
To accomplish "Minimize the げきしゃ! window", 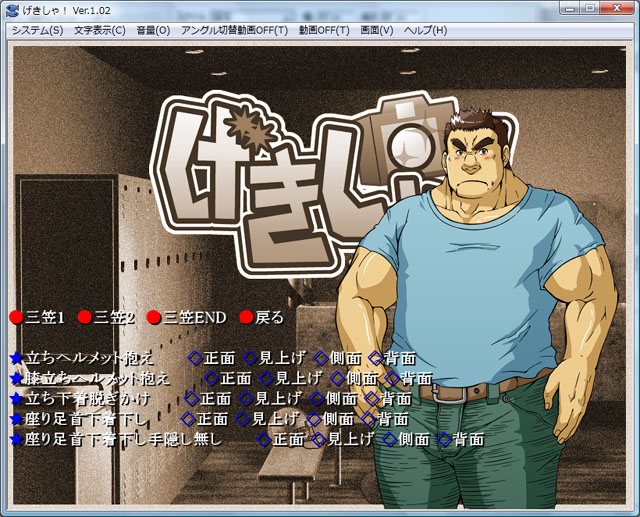I will coord(570,8).
